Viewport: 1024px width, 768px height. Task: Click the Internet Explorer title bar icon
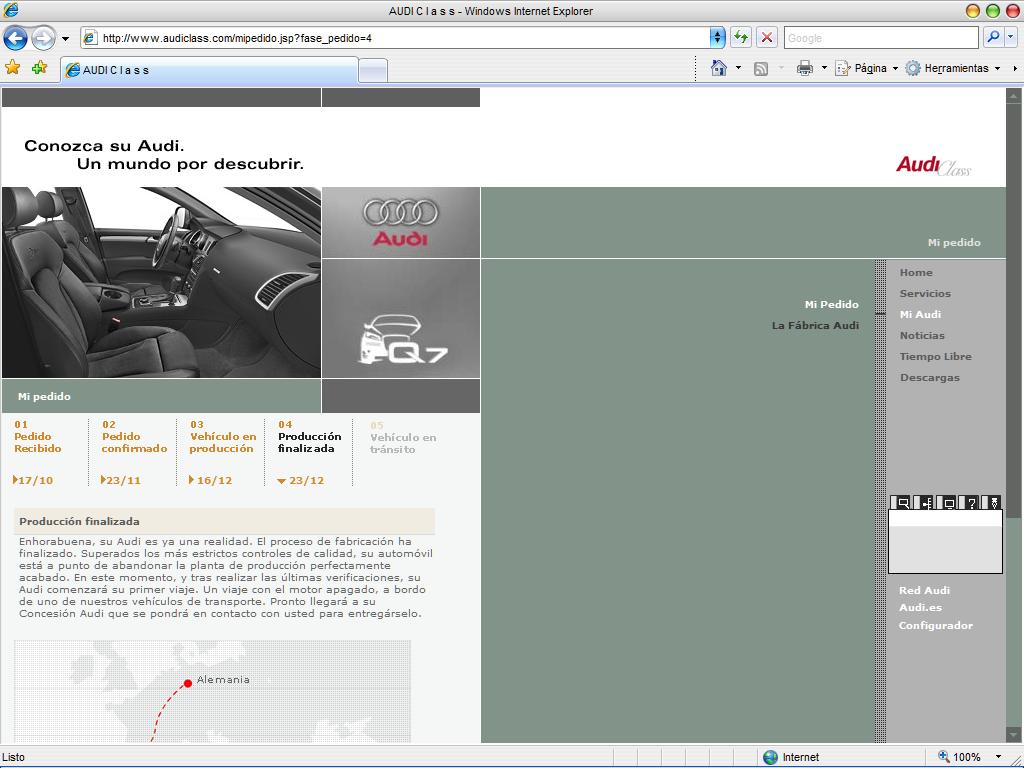click(10, 10)
